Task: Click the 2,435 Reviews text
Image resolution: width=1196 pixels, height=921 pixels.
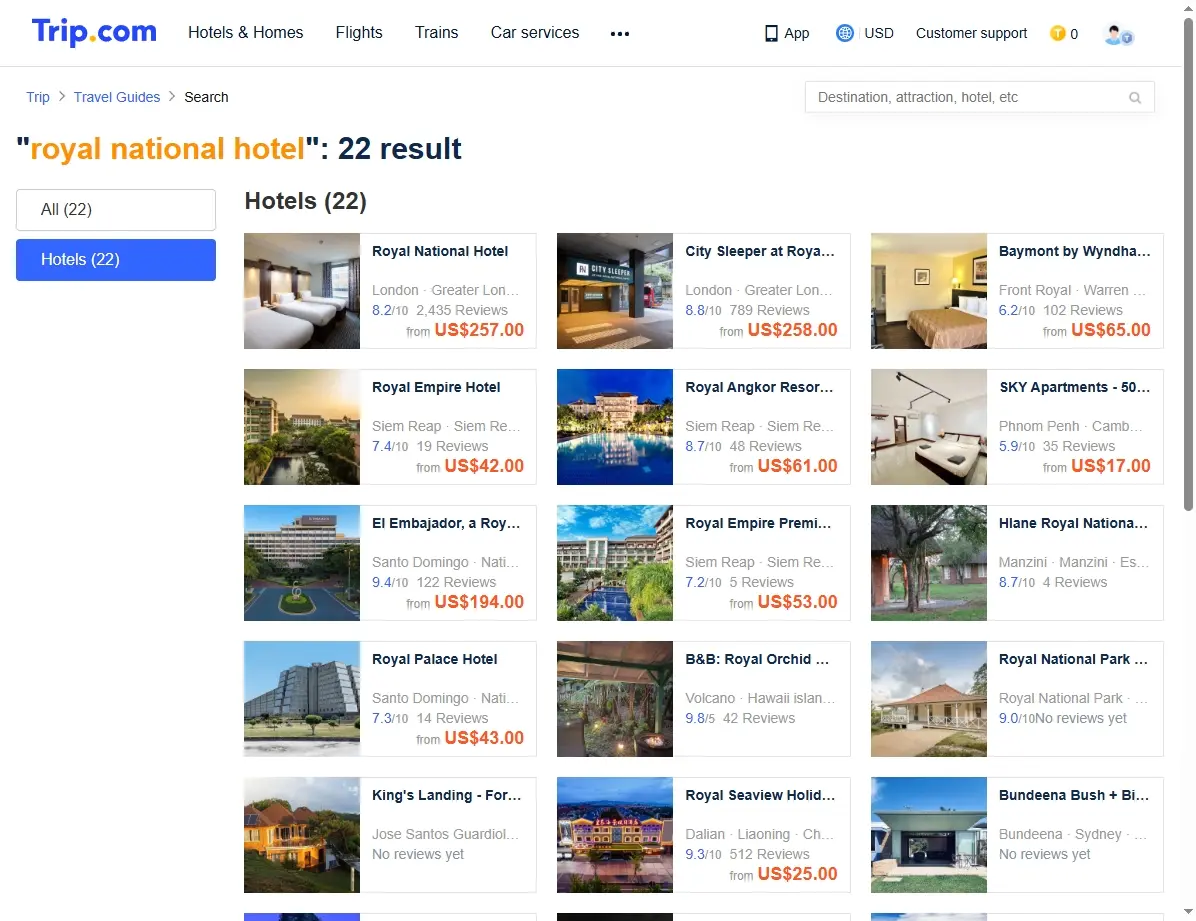Action: point(462,310)
